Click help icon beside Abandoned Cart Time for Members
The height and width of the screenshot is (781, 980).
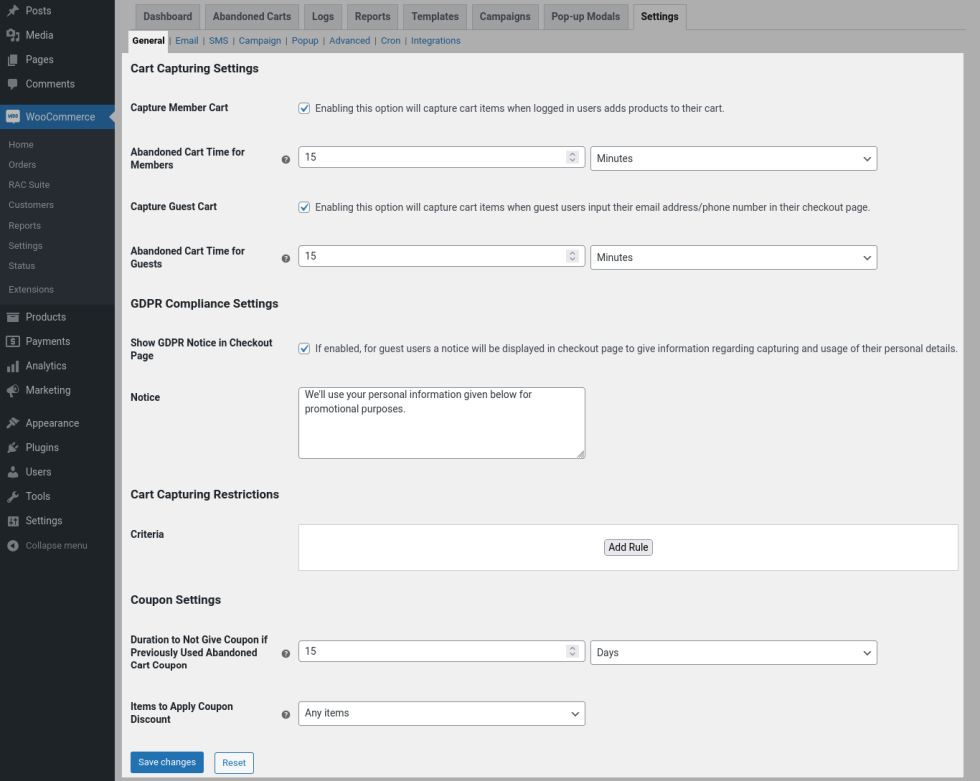tap(286, 159)
